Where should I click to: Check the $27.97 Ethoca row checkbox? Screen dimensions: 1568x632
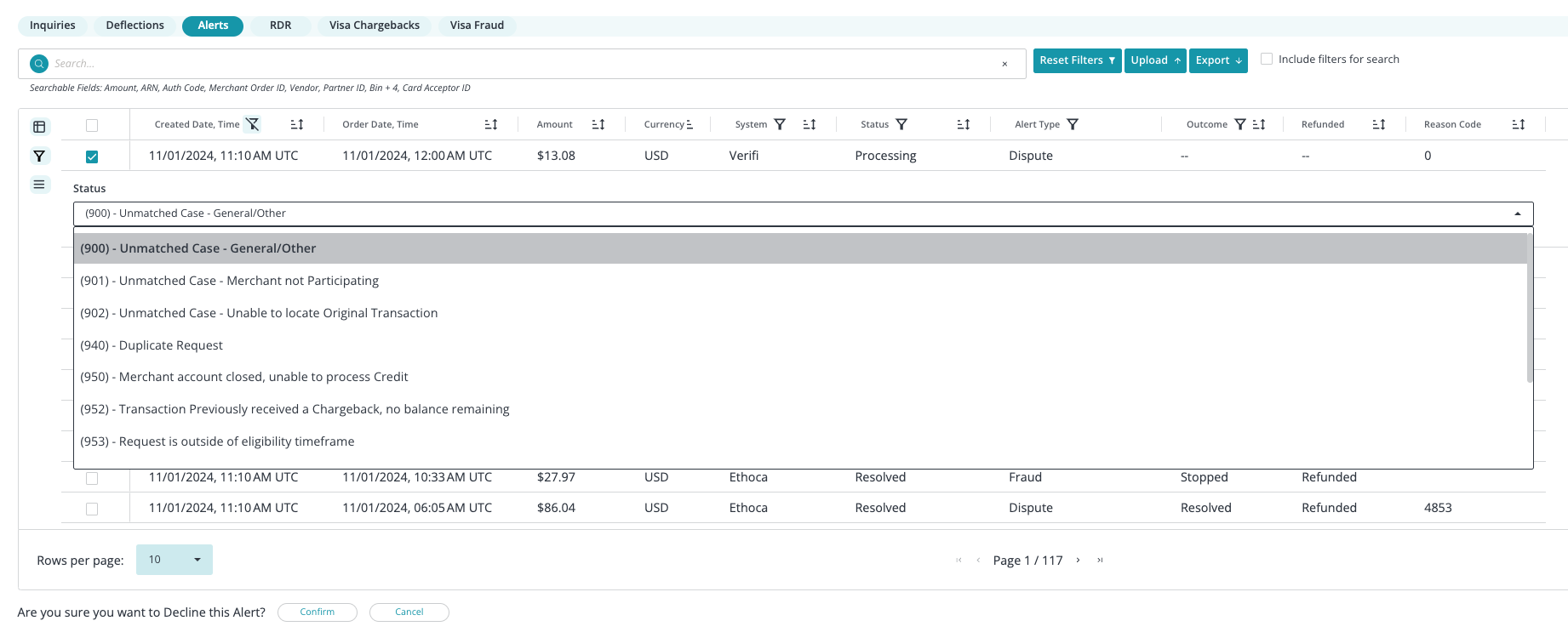[92, 478]
